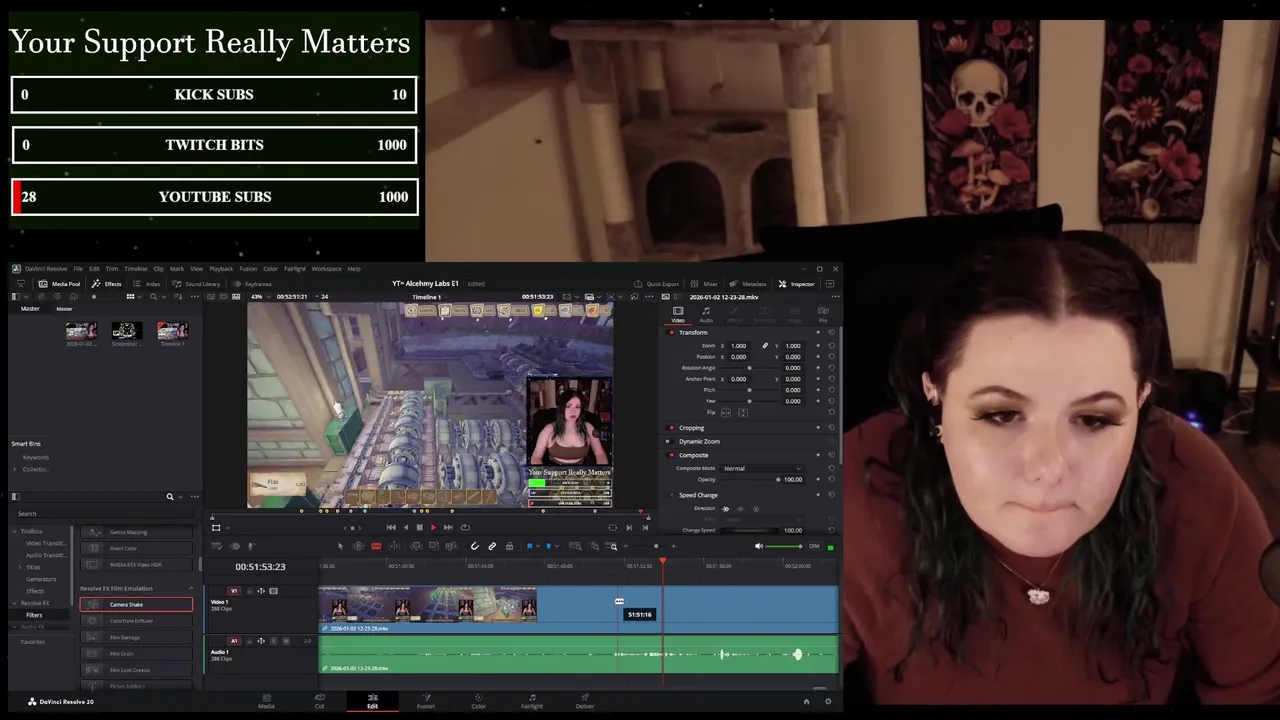Viewport: 1280px width, 720px height.
Task: Collapse the Resolve FX Film Emulation group
Action: [191, 588]
